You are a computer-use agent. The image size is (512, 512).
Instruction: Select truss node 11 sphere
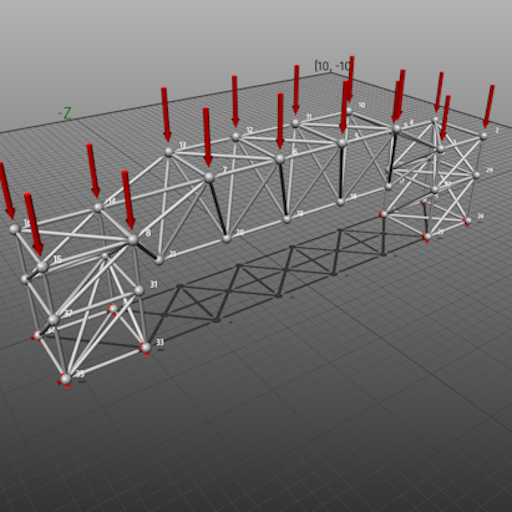(295, 123)
